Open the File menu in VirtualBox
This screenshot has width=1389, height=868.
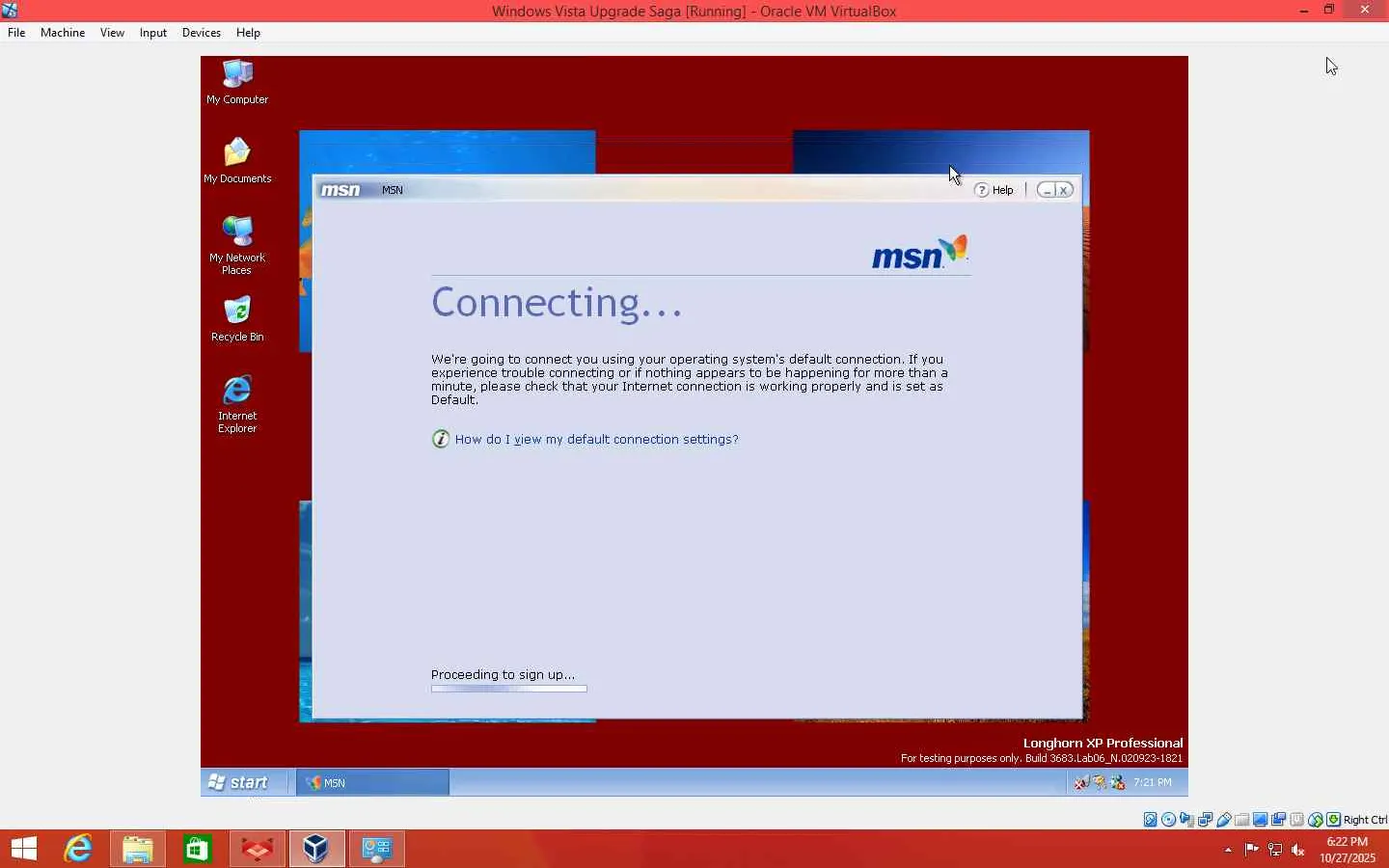coord(16,33)
